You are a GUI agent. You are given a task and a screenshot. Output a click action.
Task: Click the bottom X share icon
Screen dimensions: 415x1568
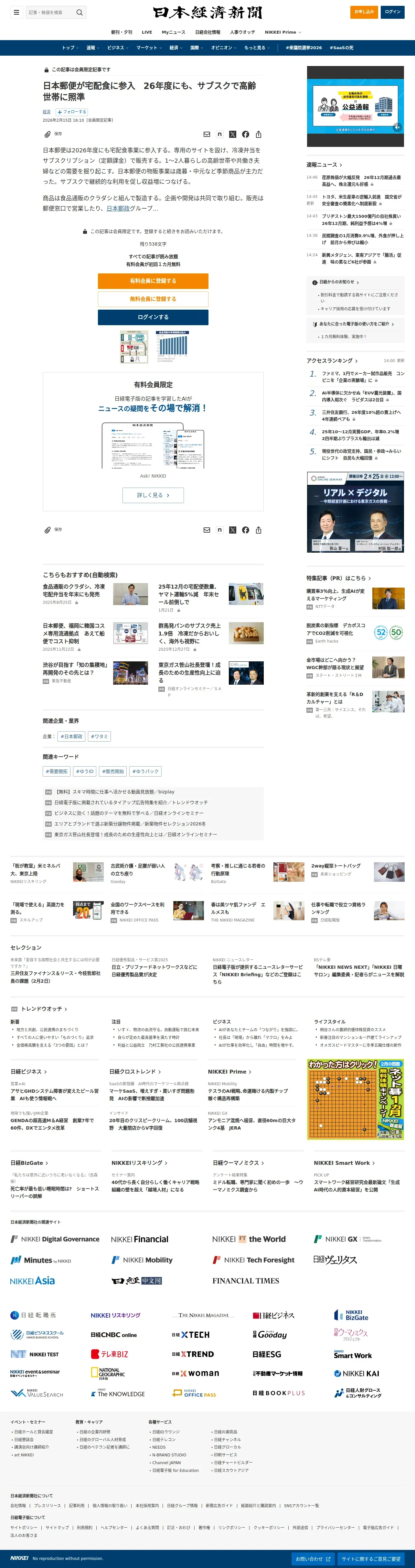coord(233,530)
